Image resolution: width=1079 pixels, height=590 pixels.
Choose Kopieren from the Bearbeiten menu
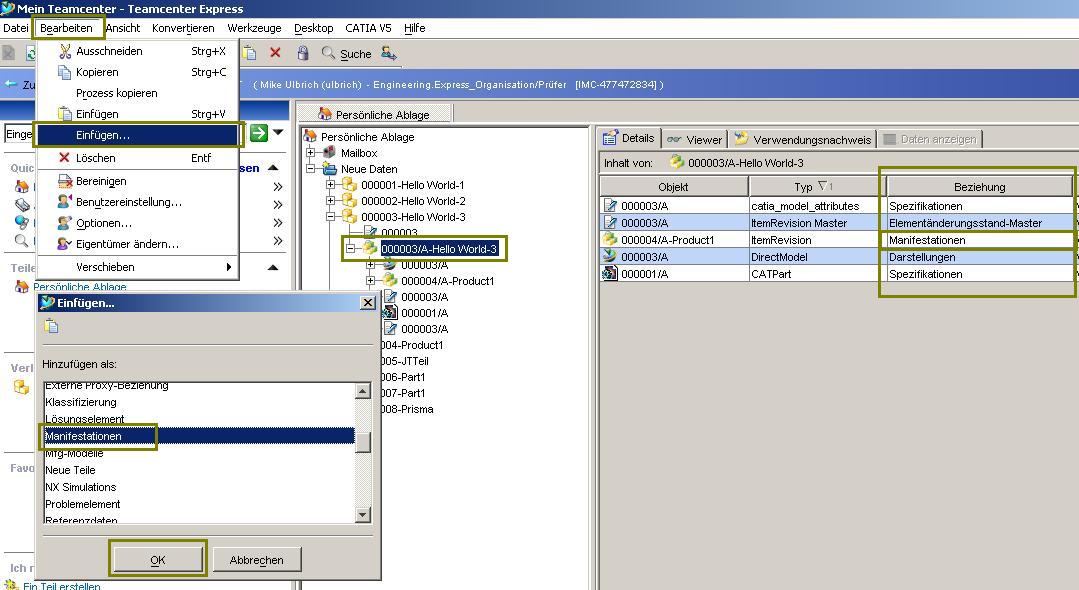coord(138,72)
